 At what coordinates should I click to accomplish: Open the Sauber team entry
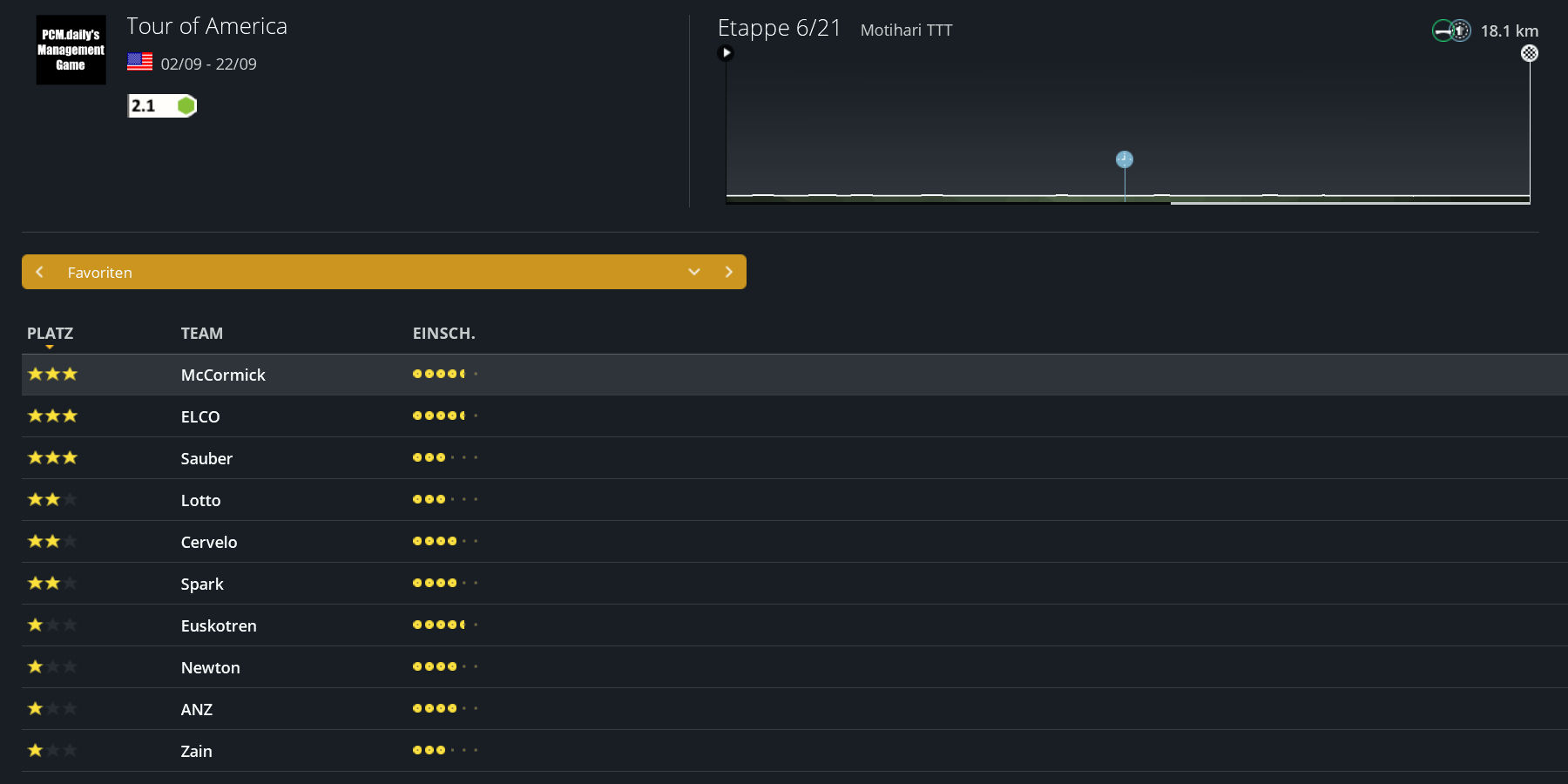tap(206, 458)
